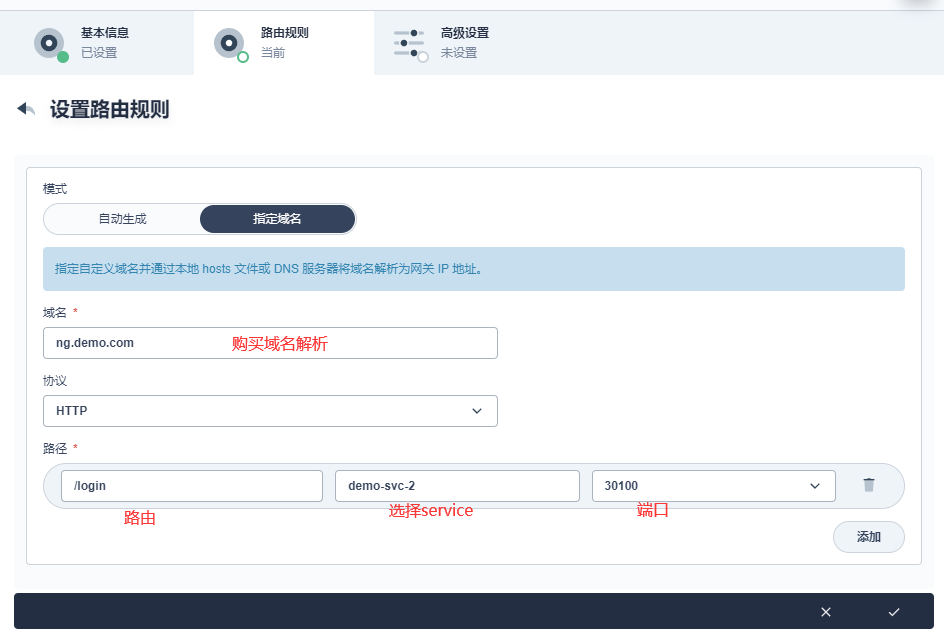Click the chevron arrow in the 30100 field
Screen dimensions: 944x635
(x=814, y=486)
